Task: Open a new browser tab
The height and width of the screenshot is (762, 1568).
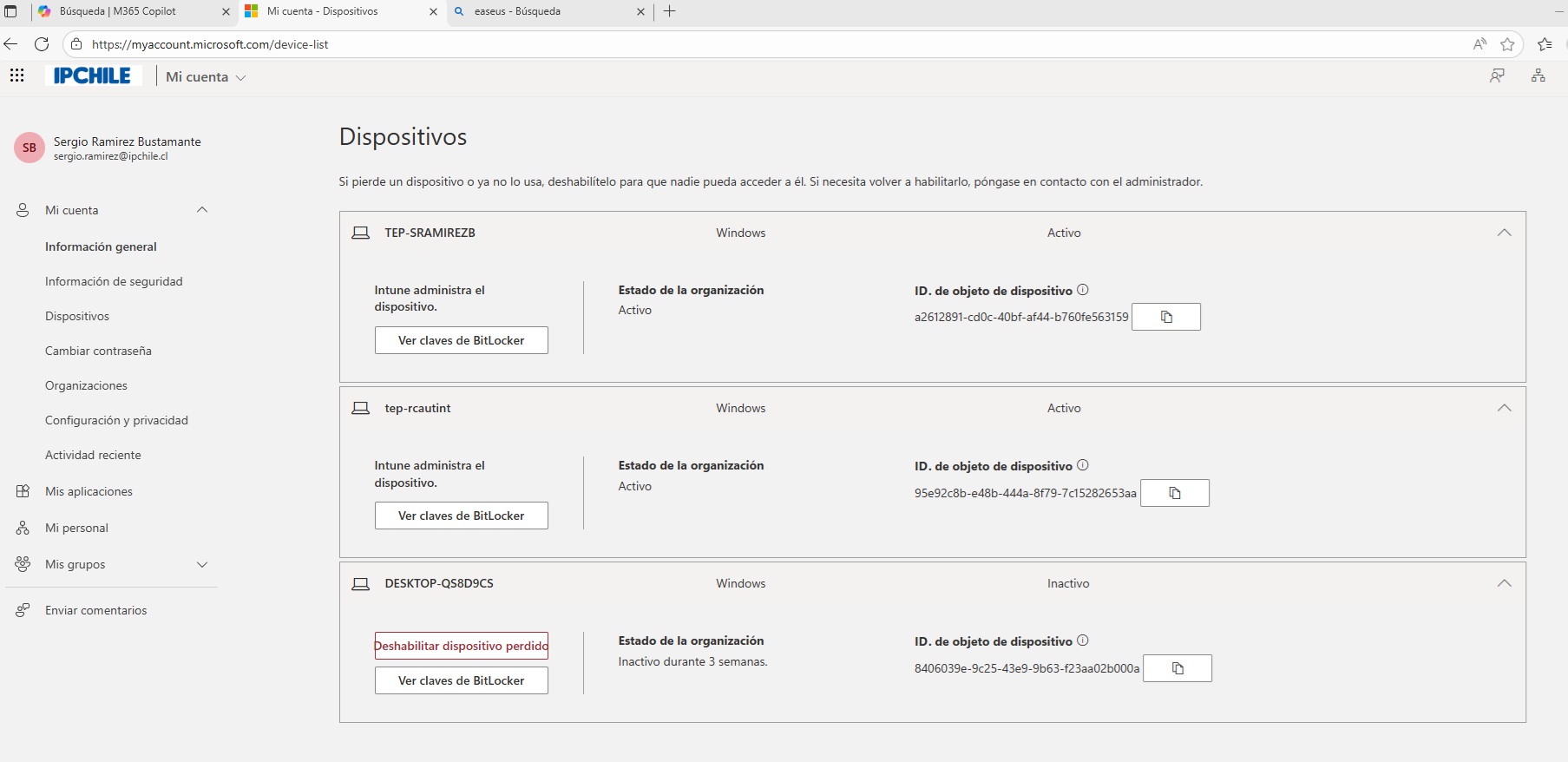Action: coord(669,11)
